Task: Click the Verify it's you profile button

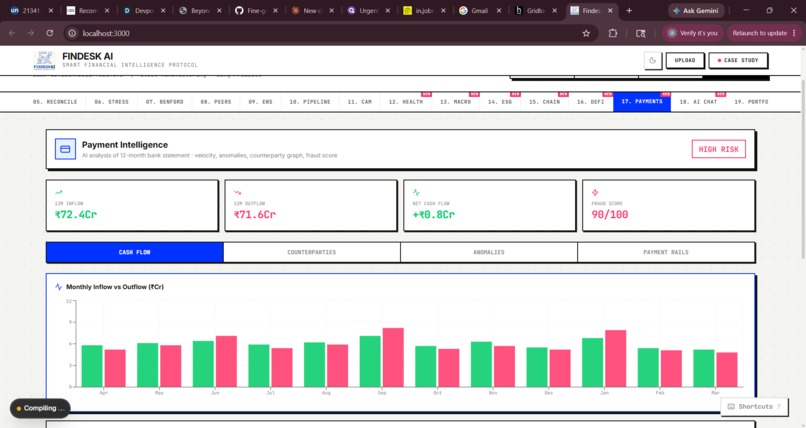Action: tap(692, 33)
